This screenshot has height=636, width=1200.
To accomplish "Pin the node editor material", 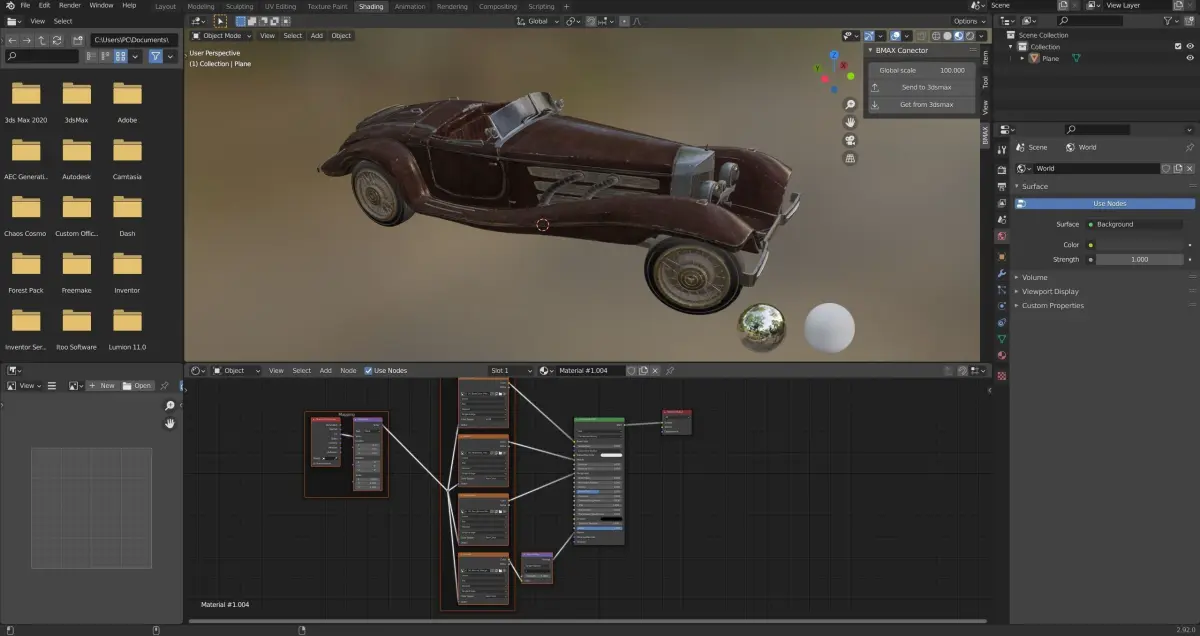I will pyautogui.click(x=670, y=371).
